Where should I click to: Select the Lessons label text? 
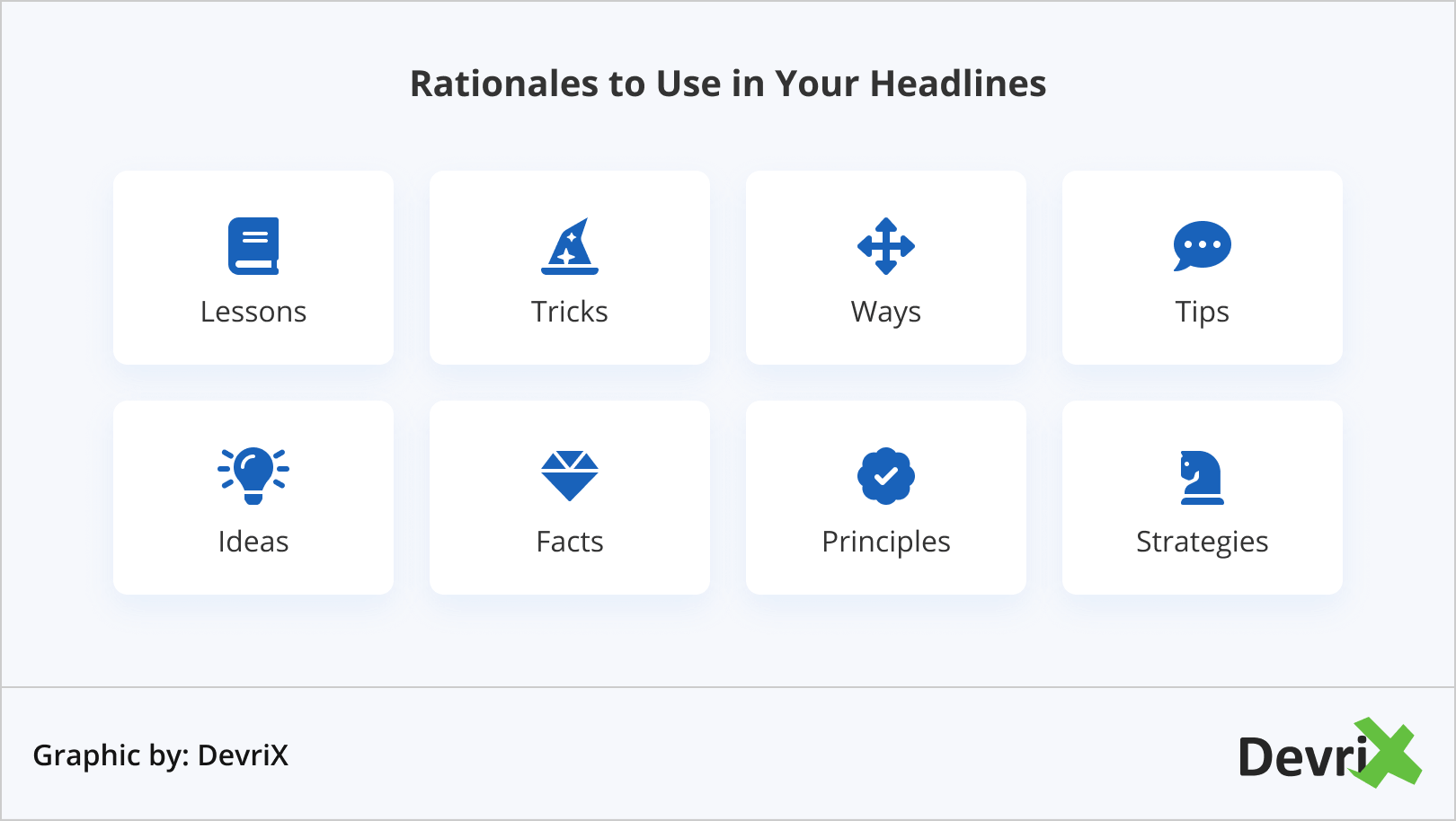[x=253, y=312]
